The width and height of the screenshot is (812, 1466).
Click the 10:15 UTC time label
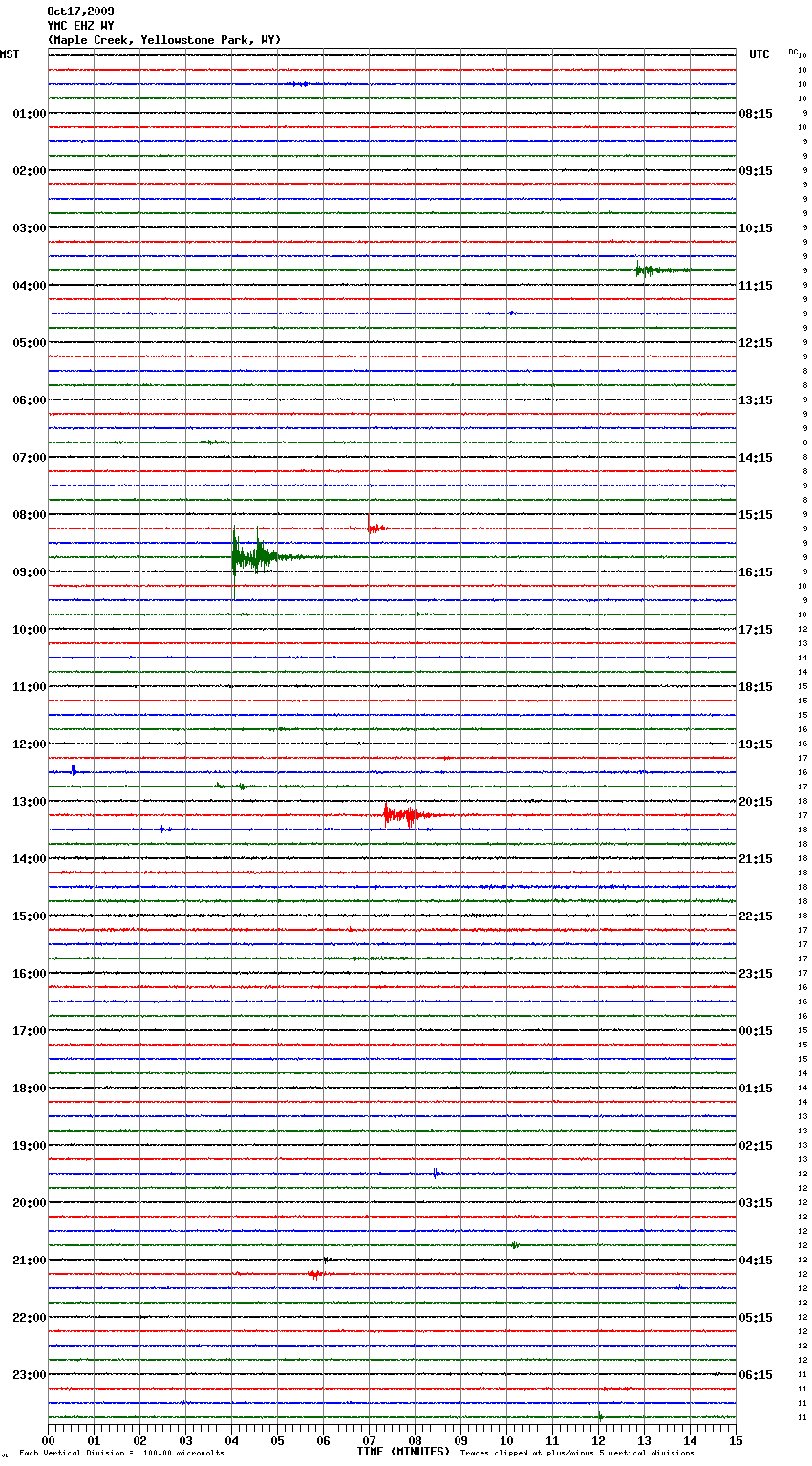point(756,228)
